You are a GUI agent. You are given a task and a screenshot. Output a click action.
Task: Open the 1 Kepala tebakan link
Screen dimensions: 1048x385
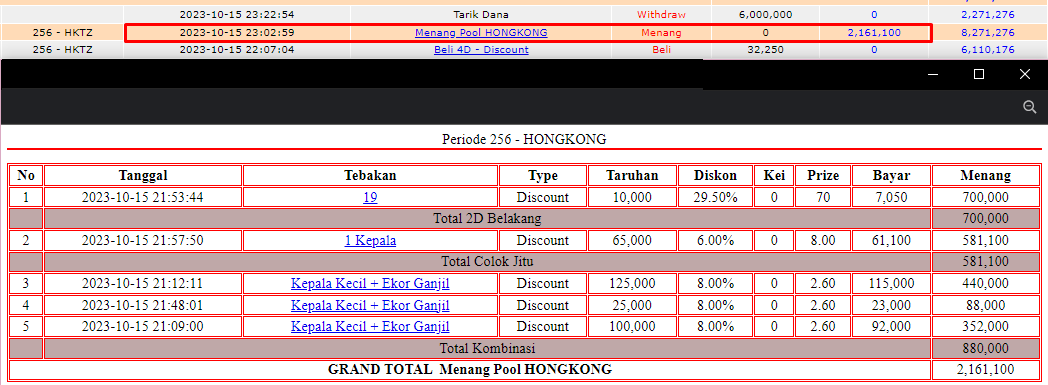point(370,241)
